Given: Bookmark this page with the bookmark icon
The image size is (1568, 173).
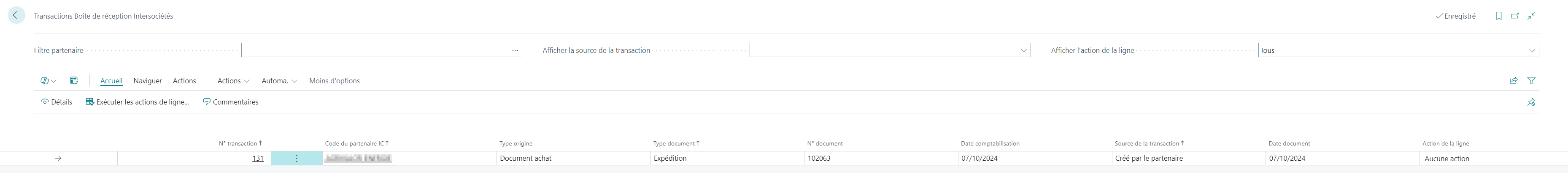Looking at the screenshot, I should click(1499, 16).
